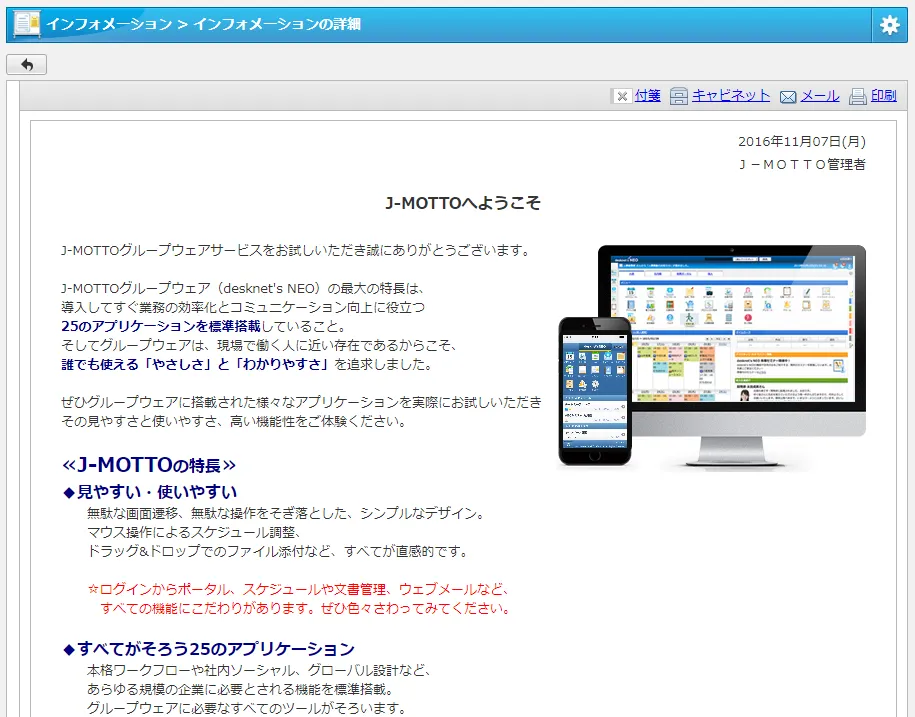This screenshot has width=915, height=717.
Task: Click the インフォメーションの詳細 breadcrumb text
Action: 277,24
